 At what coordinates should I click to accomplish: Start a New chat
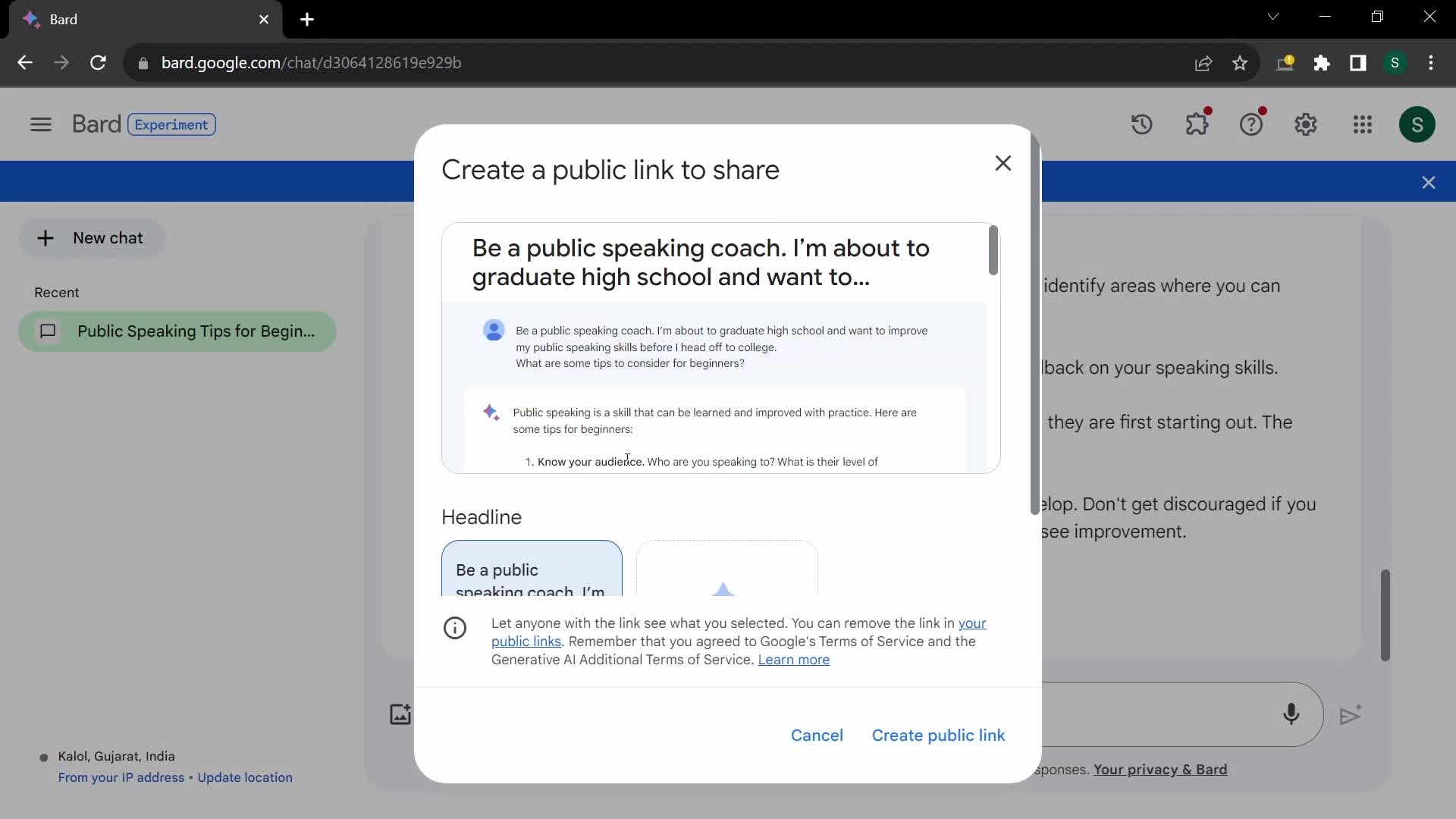coord(91,238)
